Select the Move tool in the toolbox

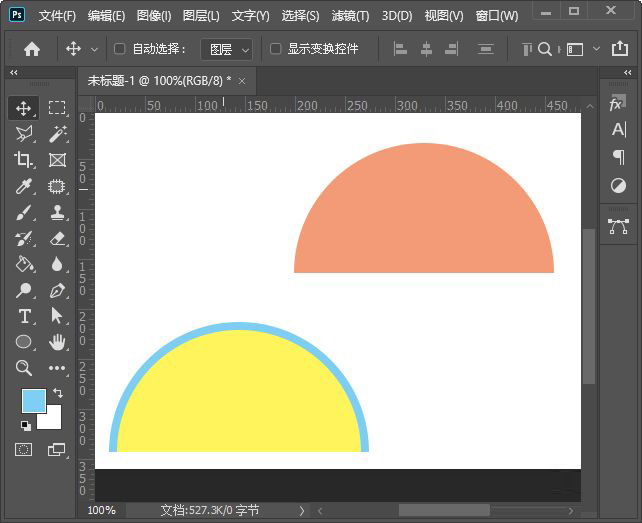point(23,108)
